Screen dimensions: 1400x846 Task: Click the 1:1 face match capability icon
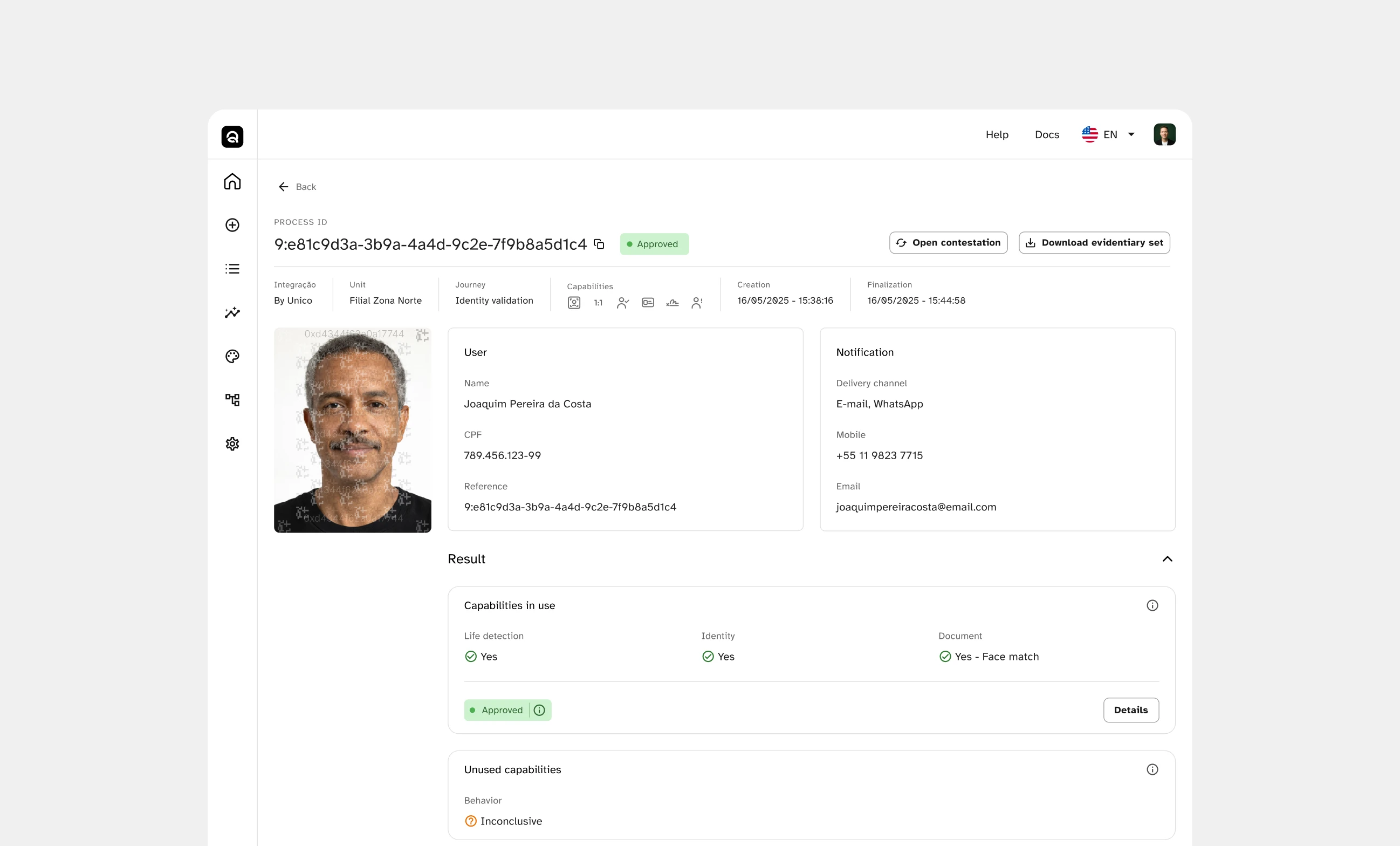598,303
